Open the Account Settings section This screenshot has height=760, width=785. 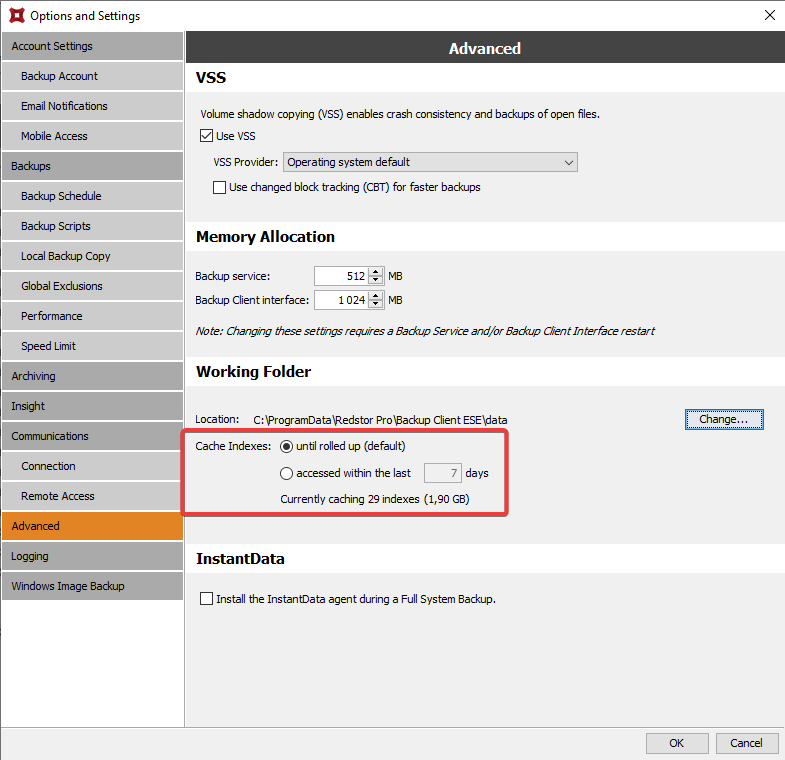(93, 46)
